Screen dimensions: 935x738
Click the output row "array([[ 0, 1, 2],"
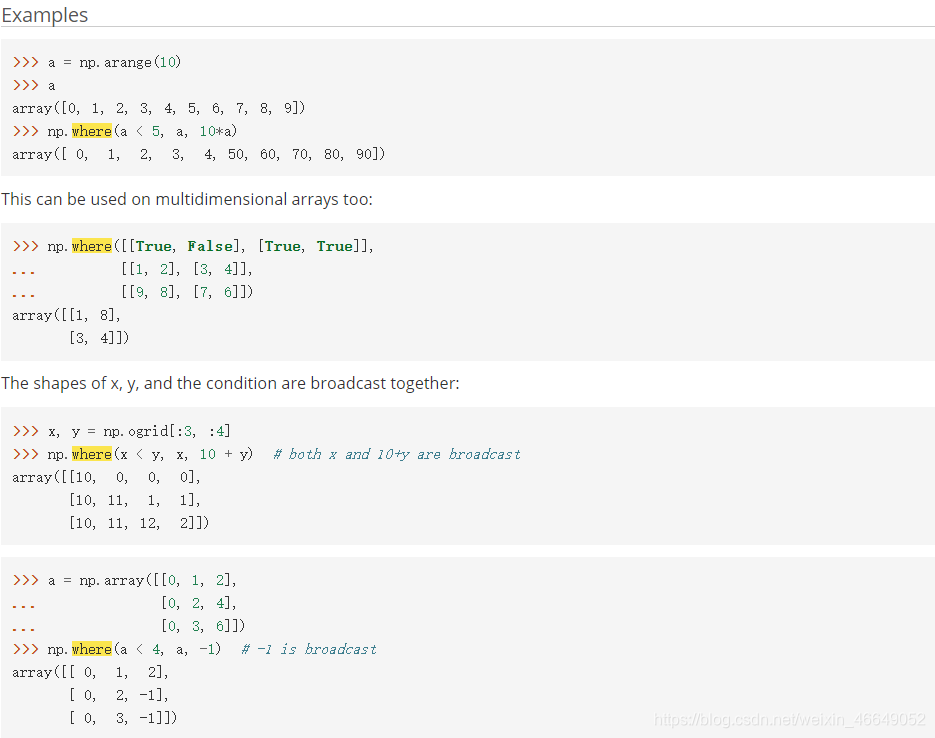click(90, 672)
